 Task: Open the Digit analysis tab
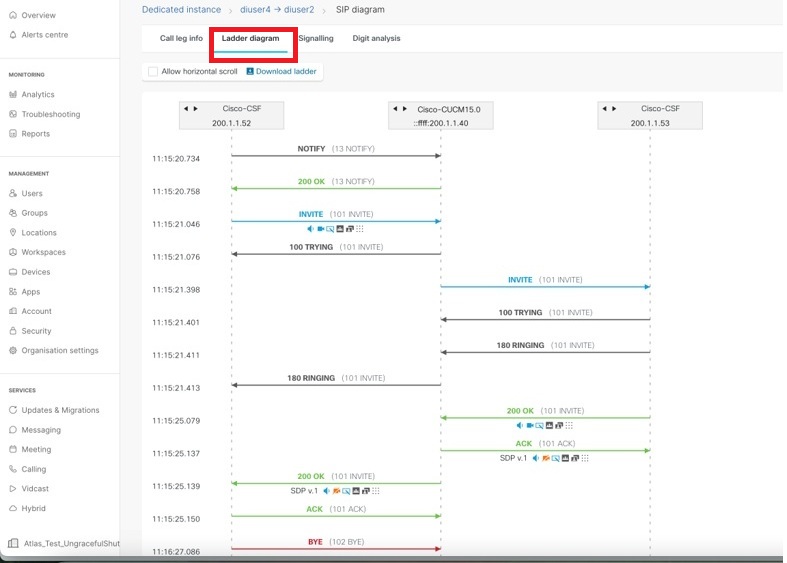coord(376,39)
